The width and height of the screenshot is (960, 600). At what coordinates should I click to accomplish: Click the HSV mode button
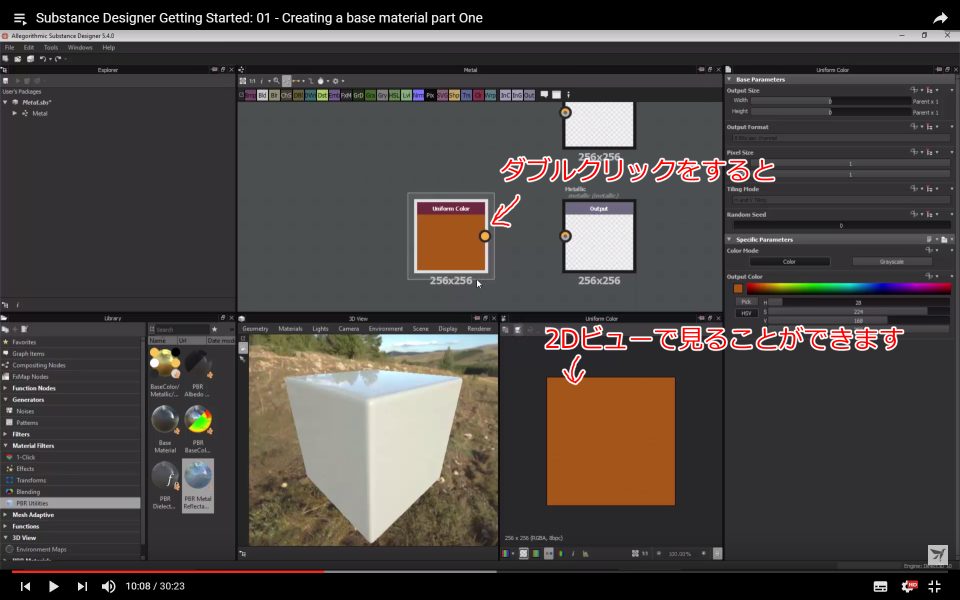pyautogui.click(x=746, y=313)
